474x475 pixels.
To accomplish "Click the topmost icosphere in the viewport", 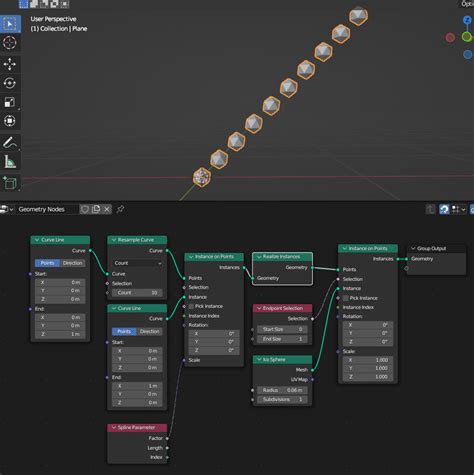I will pos(358,16).
